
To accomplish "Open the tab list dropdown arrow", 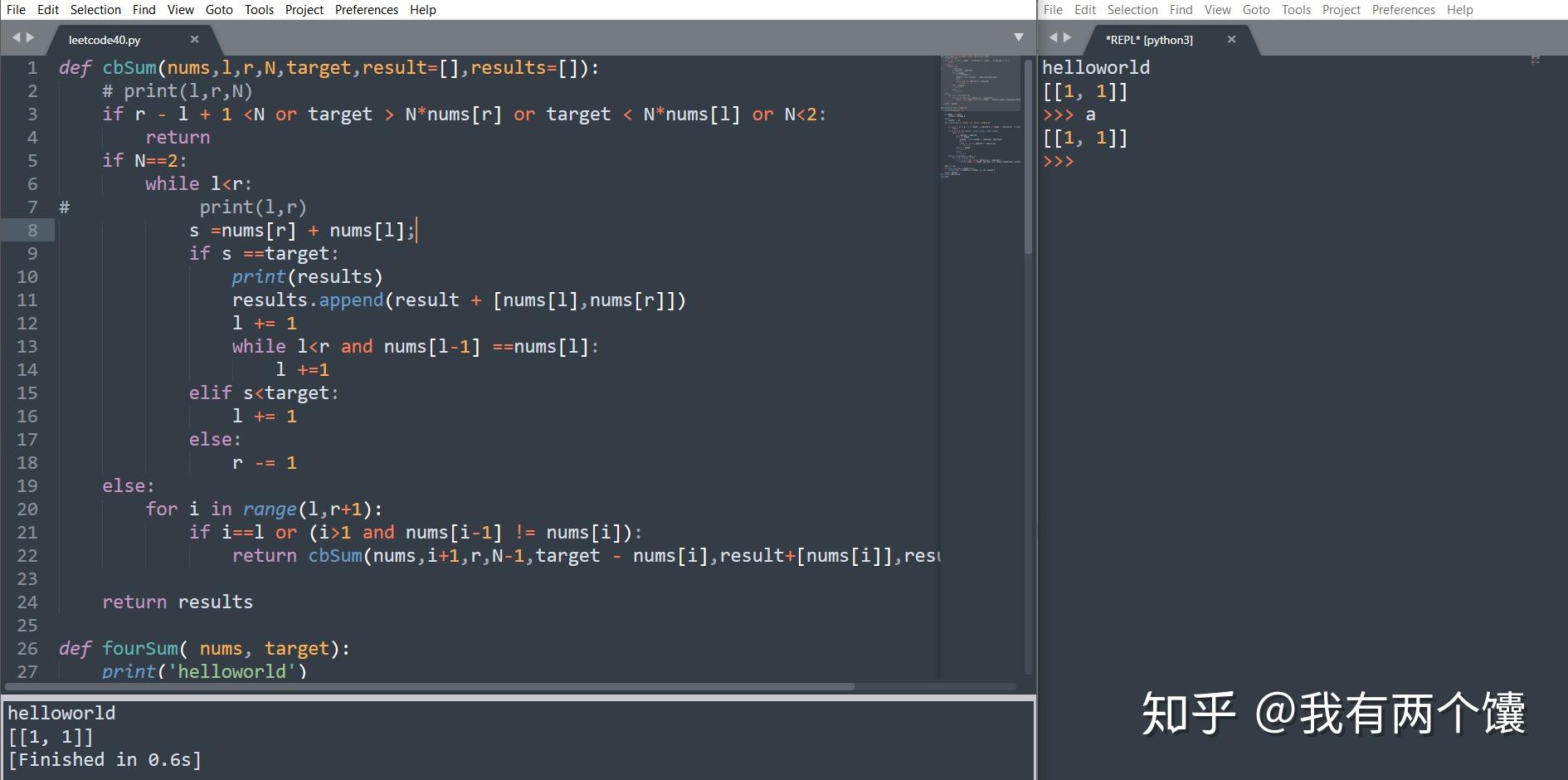I will click(1018, 37).
